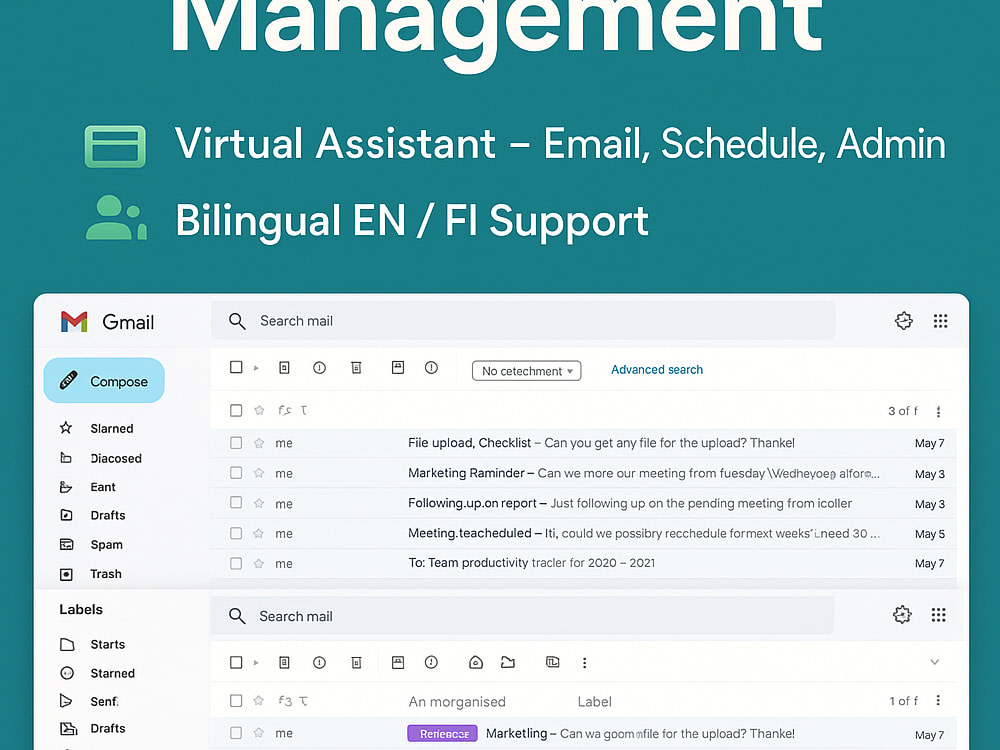1000x750 pixels.
Task: Click the Gmail logo icon
Action: point(74,321)
